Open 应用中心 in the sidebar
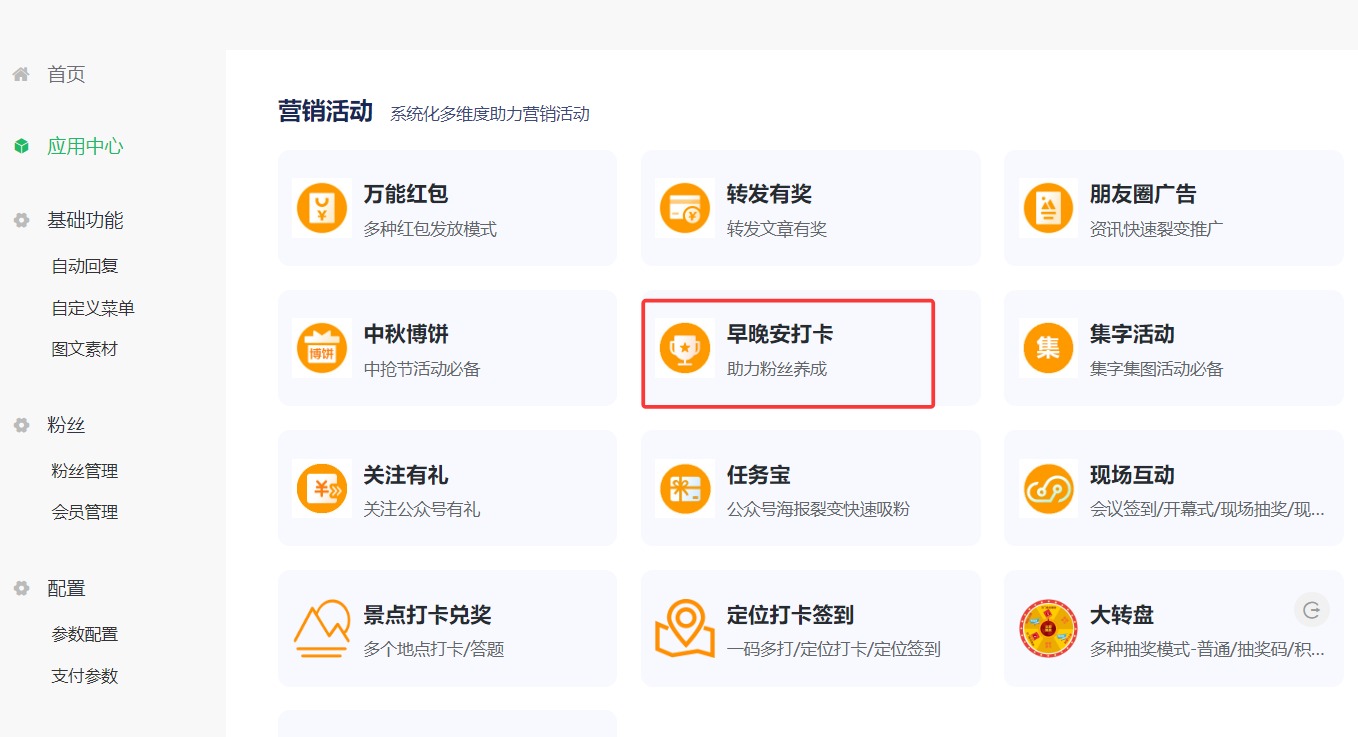 (85, 146)
